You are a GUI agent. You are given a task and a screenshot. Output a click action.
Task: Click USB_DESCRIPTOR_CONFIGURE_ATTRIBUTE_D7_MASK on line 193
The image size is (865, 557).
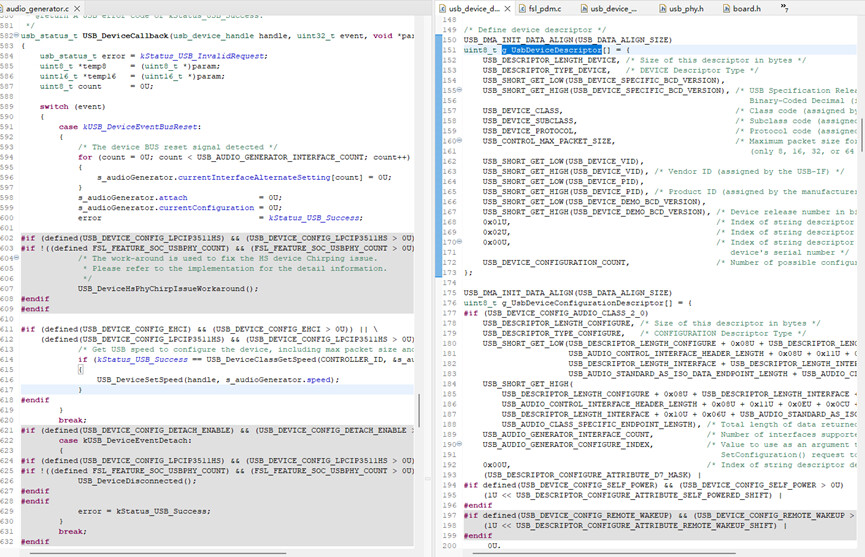pos(588,474)
